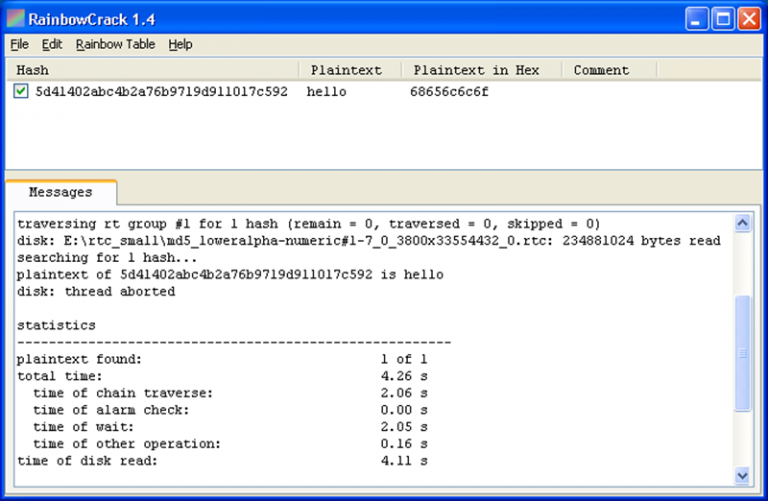768x501 pixels.
Task: Click the messages vertical scrollbar thumb
Action: (742, 352)
